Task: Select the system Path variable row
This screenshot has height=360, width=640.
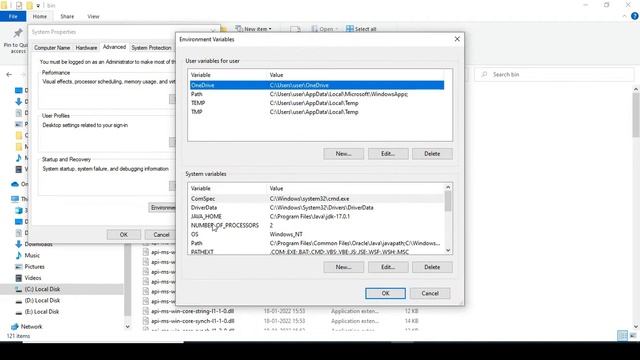Action: coord(317,243)
